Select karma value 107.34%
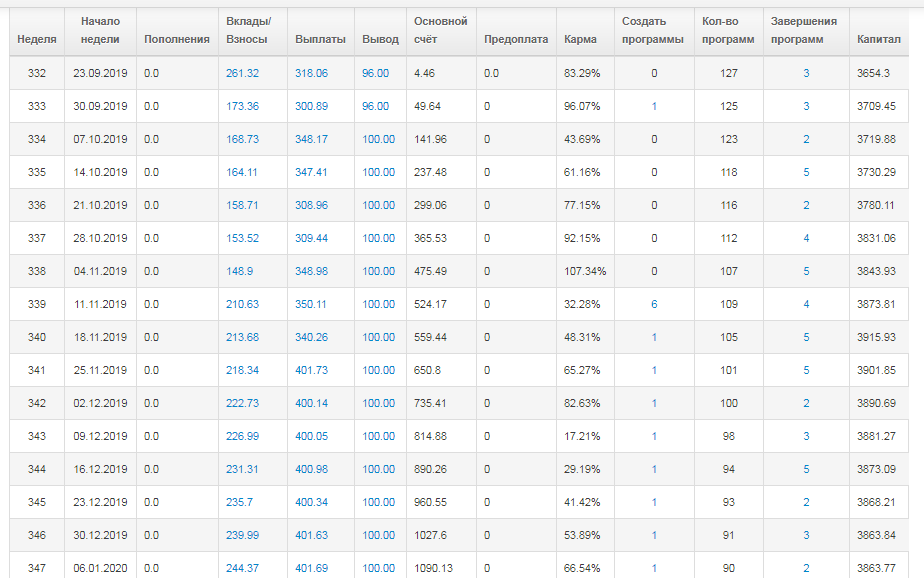Image resolution: width=924 pixels, height=578 pixels. [x=585, y=271]
